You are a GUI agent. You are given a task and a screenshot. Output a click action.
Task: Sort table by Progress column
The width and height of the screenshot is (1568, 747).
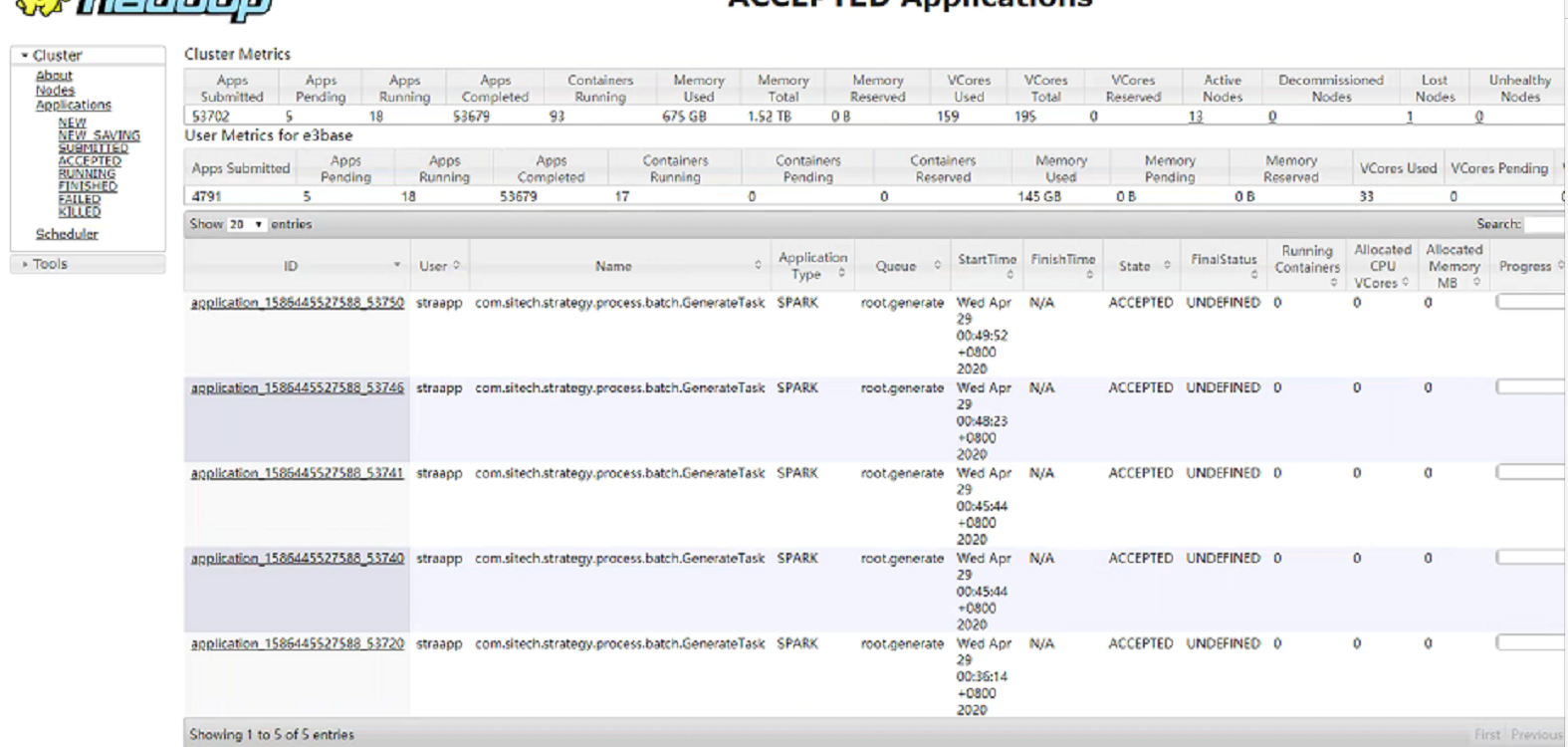(1529, 266)
